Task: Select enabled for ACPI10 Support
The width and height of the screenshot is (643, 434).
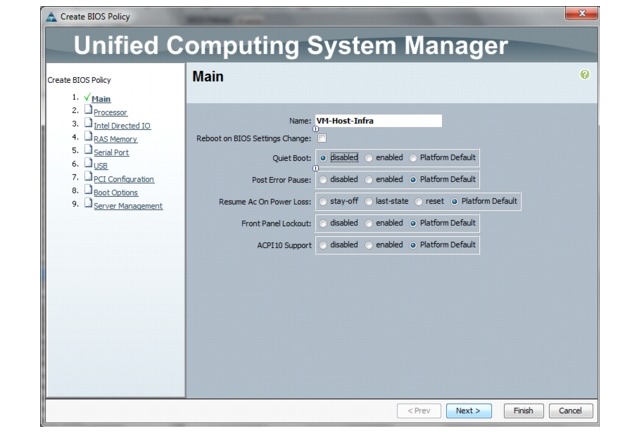Action: point(369,245)
